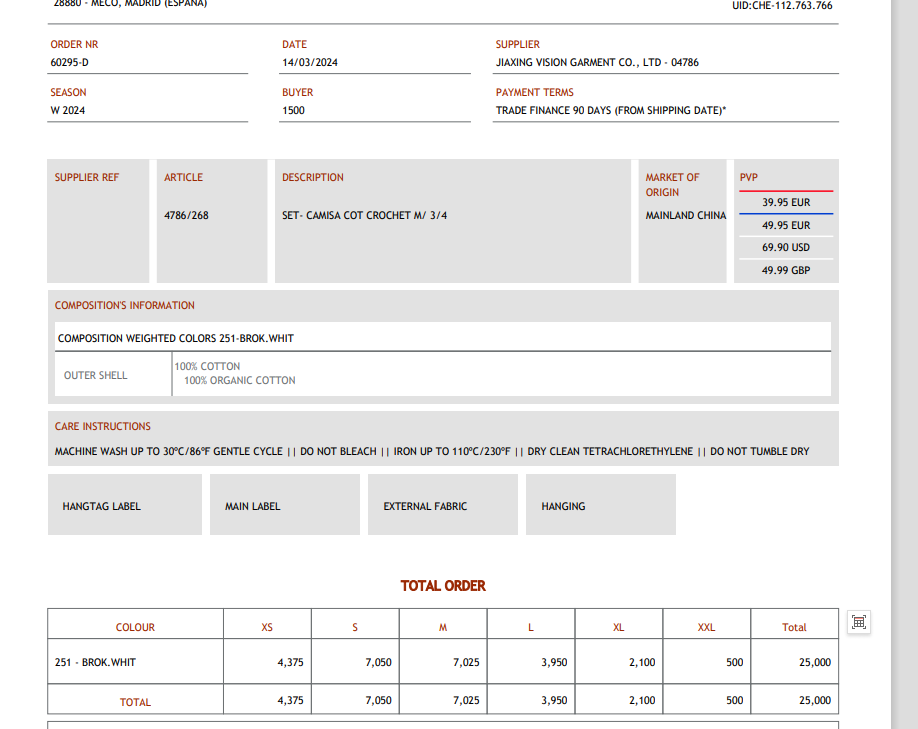Click the order date 14/03/2024

click(x=310, y=62)
